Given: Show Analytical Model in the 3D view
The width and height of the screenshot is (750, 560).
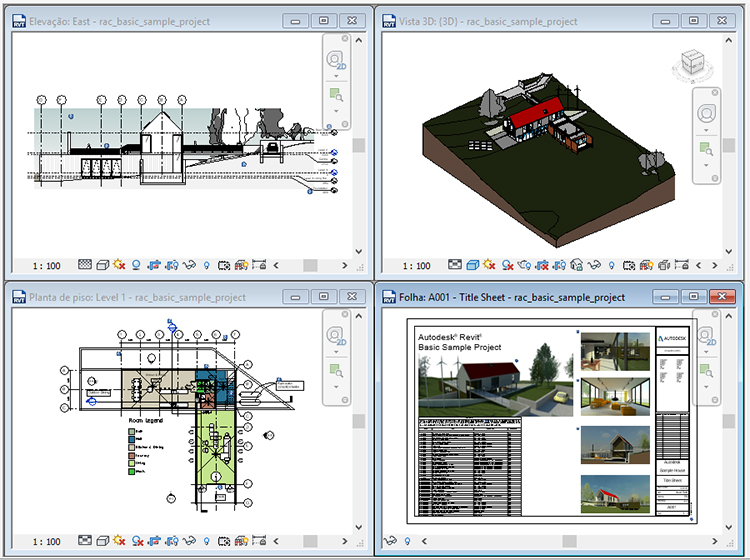Looking at the screenshot, I should point(646,265).
